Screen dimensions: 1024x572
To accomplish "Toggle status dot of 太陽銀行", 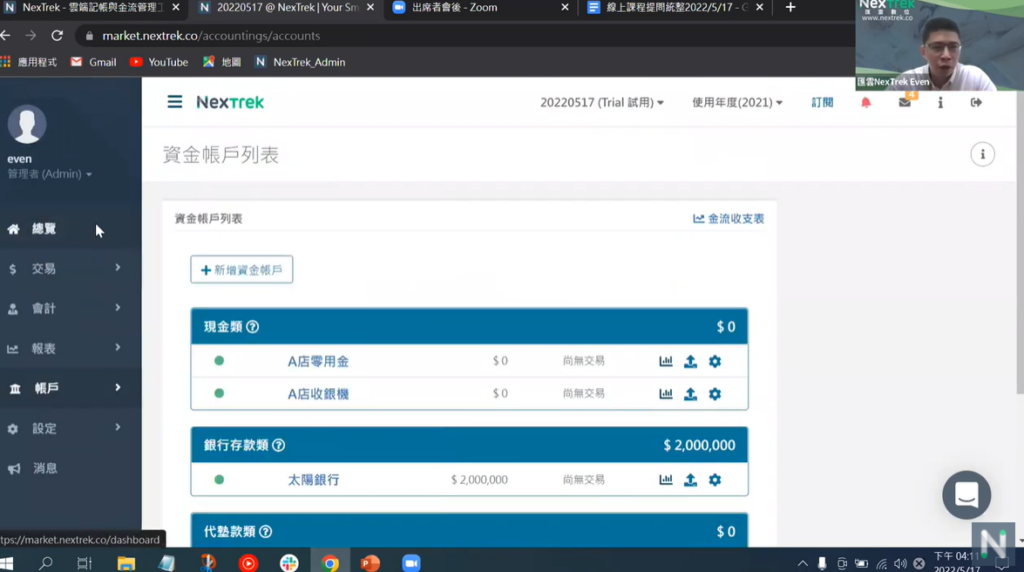I will (x=219, y=479).
